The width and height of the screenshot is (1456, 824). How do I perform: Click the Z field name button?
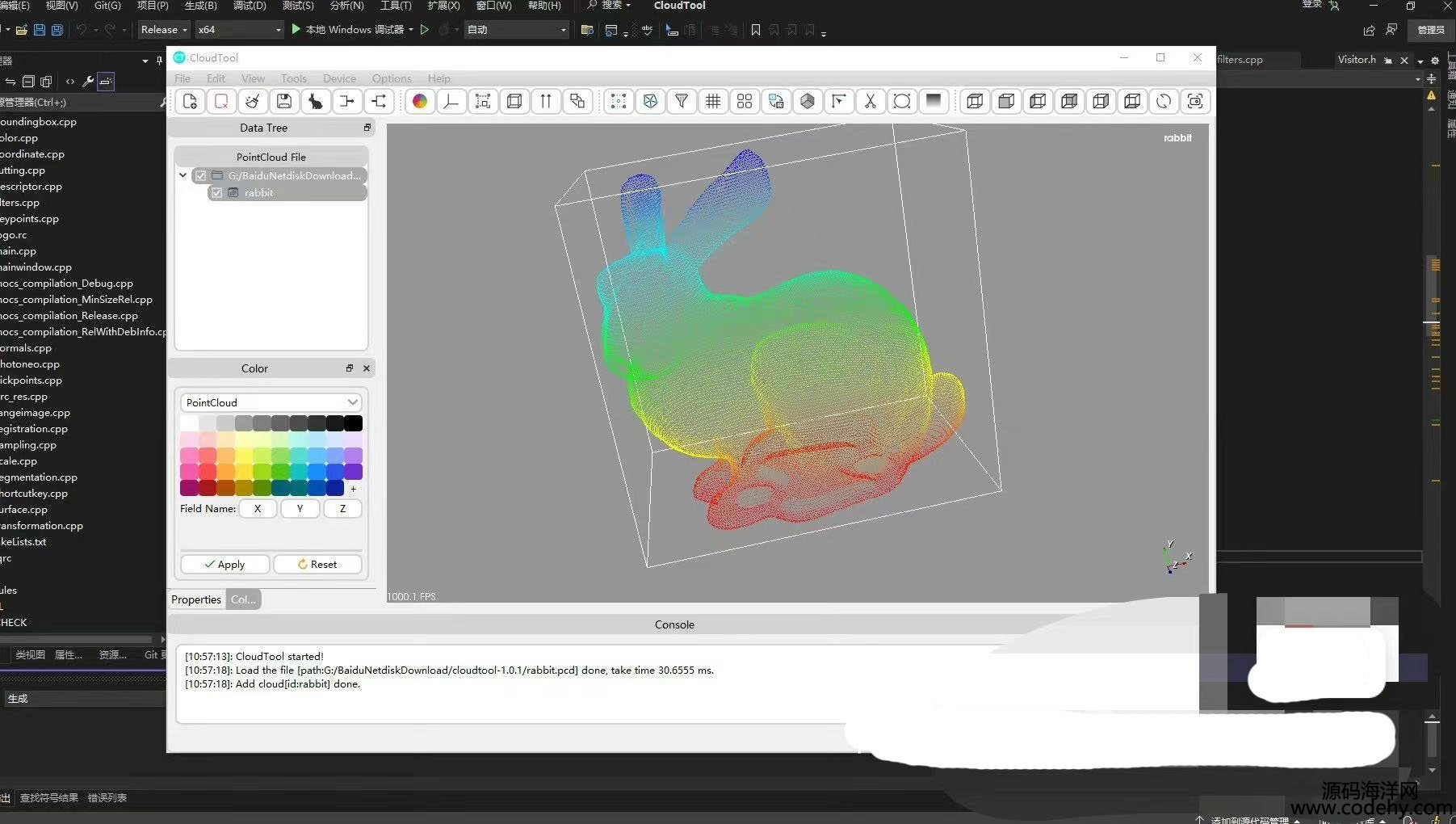click(342, 509)
